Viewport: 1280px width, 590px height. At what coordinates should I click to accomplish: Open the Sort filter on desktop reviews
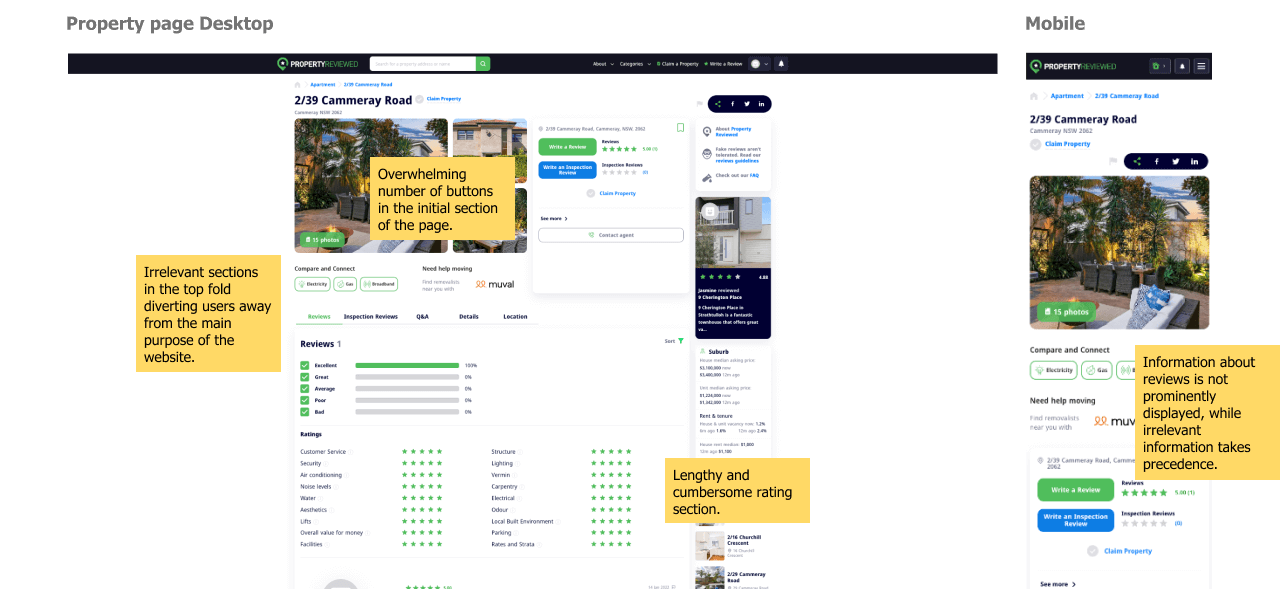pyautogui.click(x=675, y=341)
